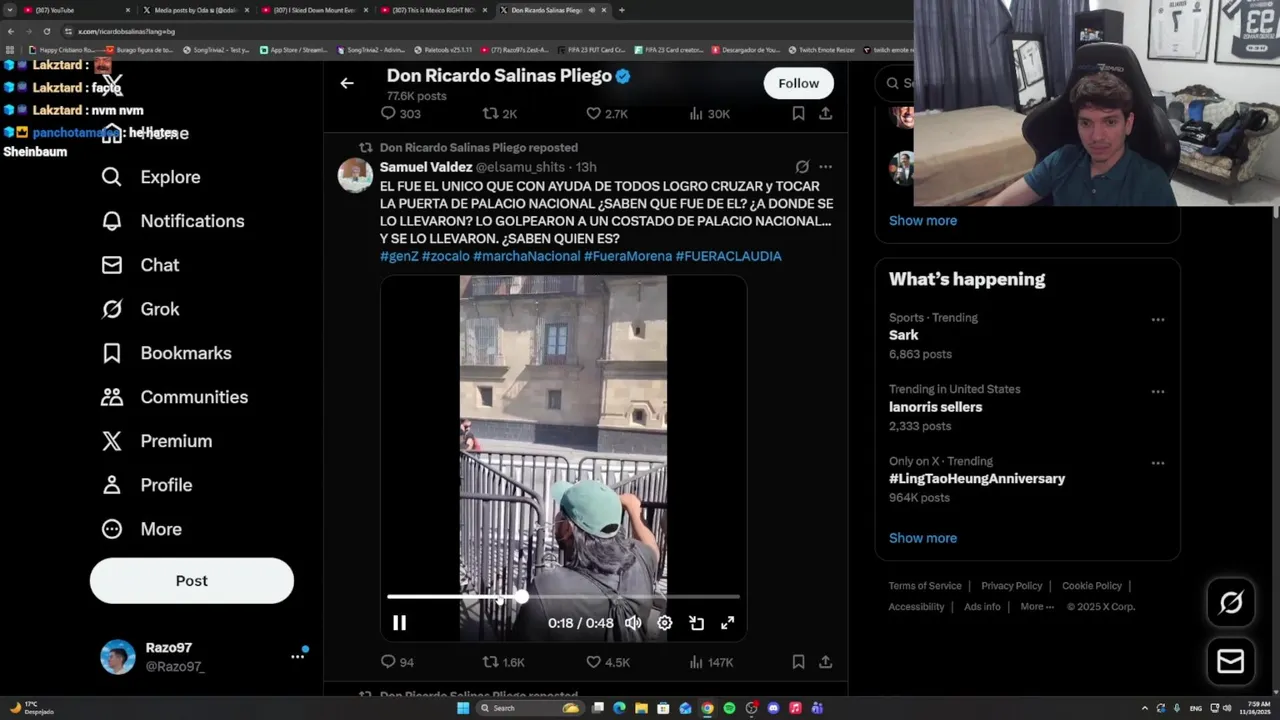The width and height of the screenshot is (1280, 720).
Task: Share the Samuel Valdez post
Action: (x=825, y=662)
